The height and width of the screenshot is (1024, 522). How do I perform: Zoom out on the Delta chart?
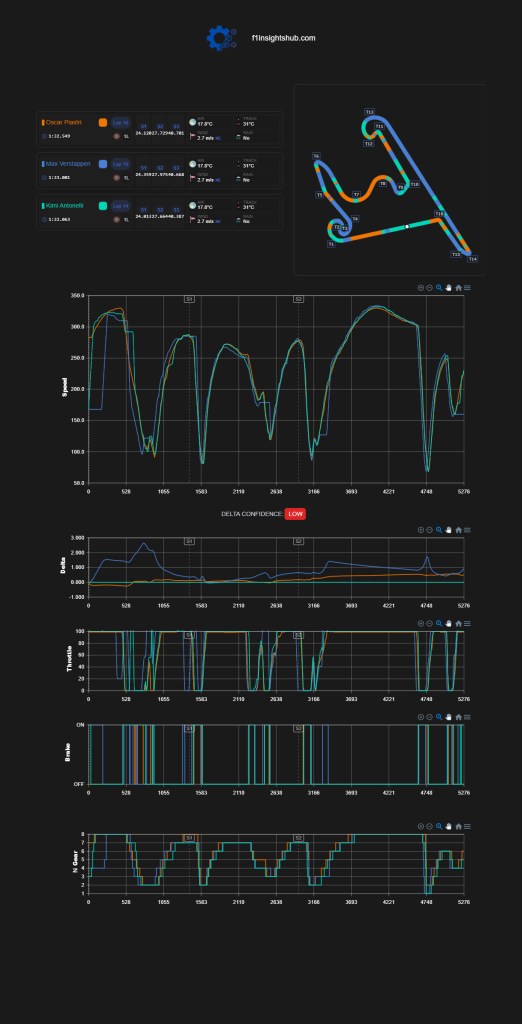coord(429,530)
